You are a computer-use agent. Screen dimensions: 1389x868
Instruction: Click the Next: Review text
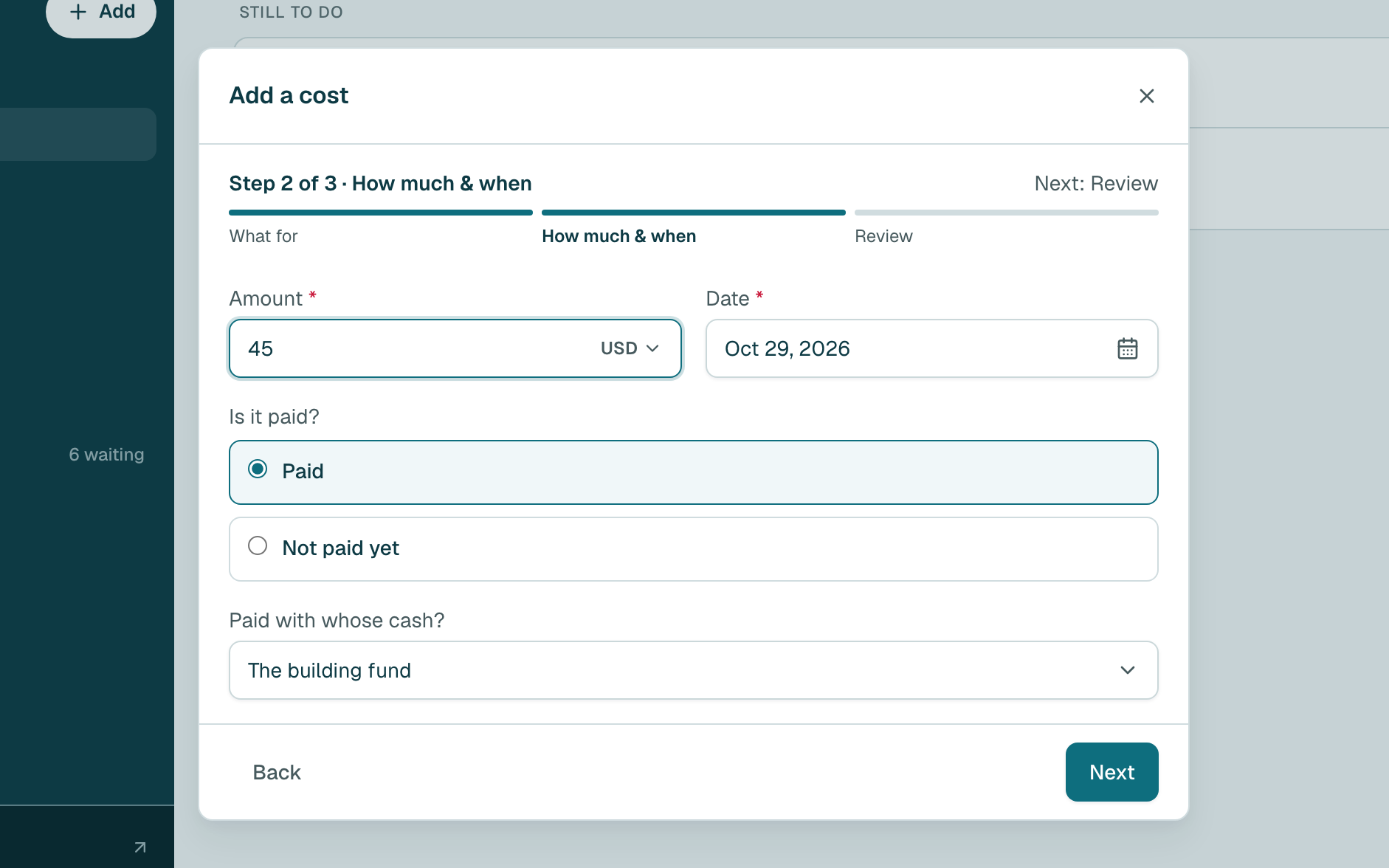coord(1096,184)
